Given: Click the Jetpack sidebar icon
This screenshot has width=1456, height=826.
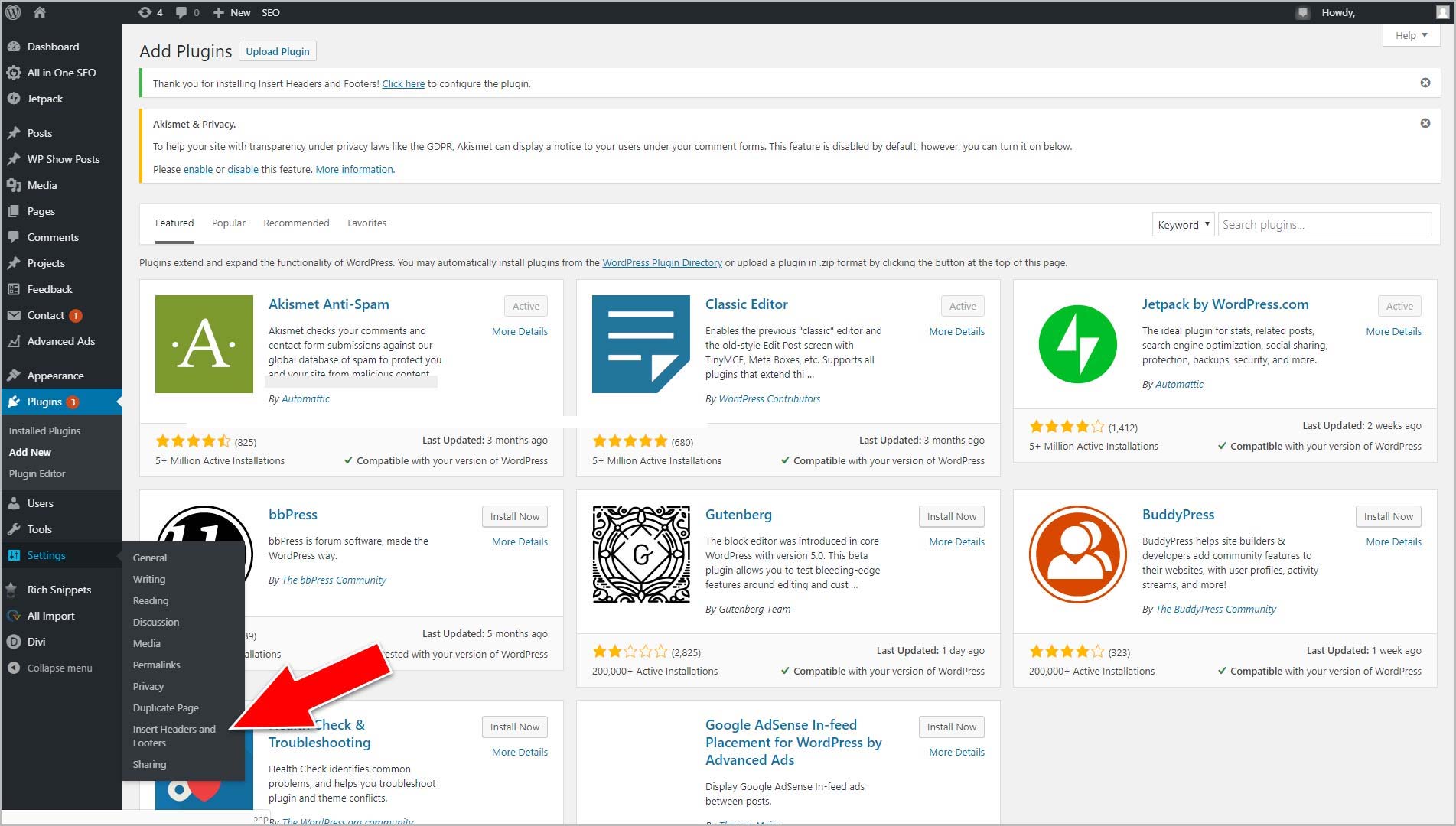Looking at the screenshot, I should (13, 99).
